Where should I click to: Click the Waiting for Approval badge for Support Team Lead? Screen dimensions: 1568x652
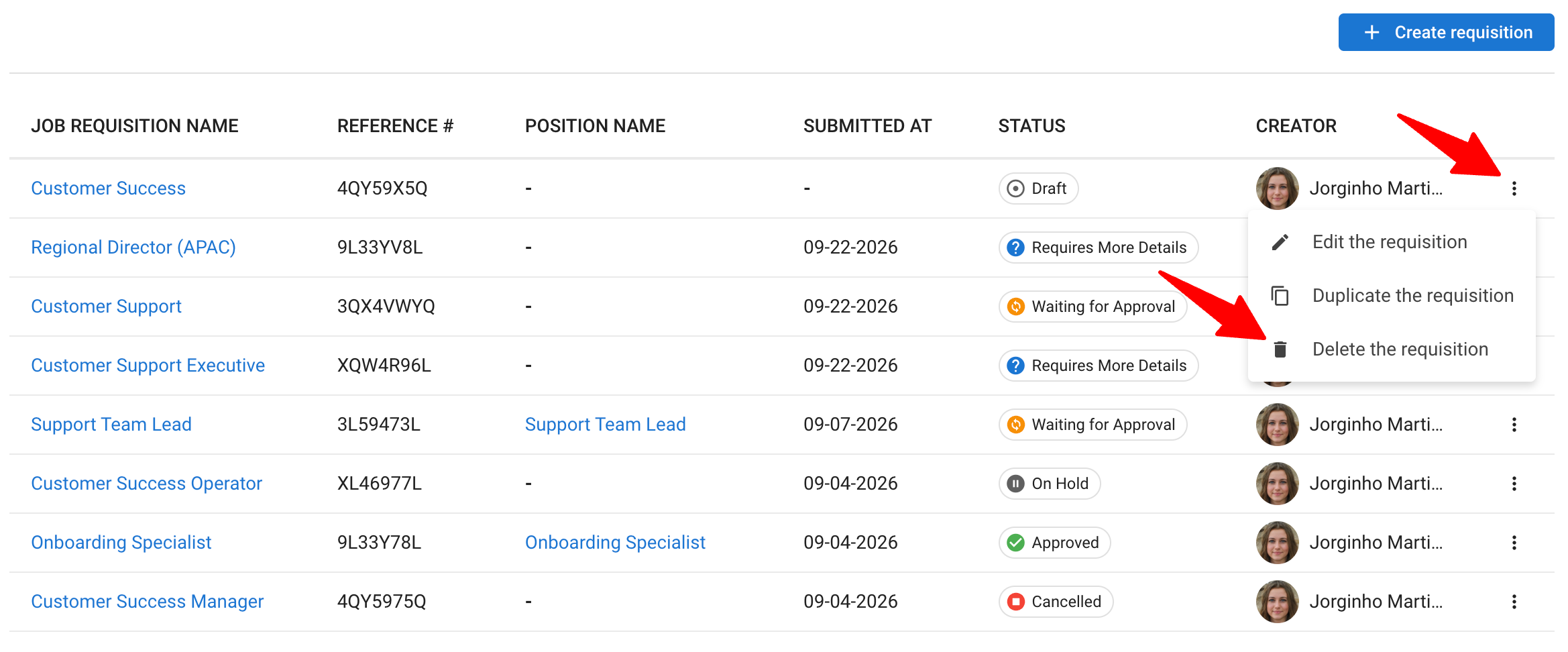[1093, 425]
